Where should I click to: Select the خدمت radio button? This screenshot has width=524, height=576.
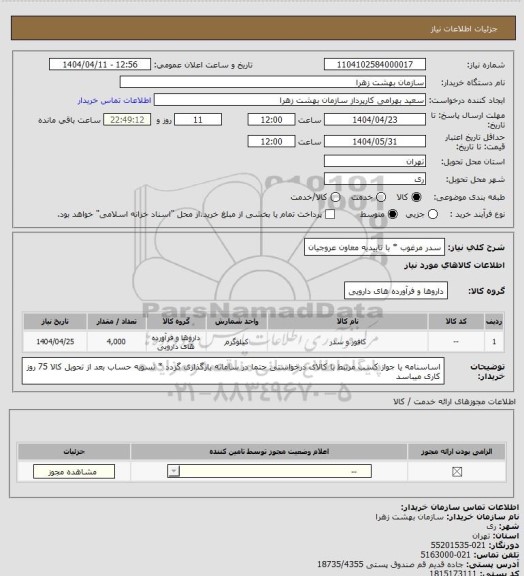pos(381,197)
